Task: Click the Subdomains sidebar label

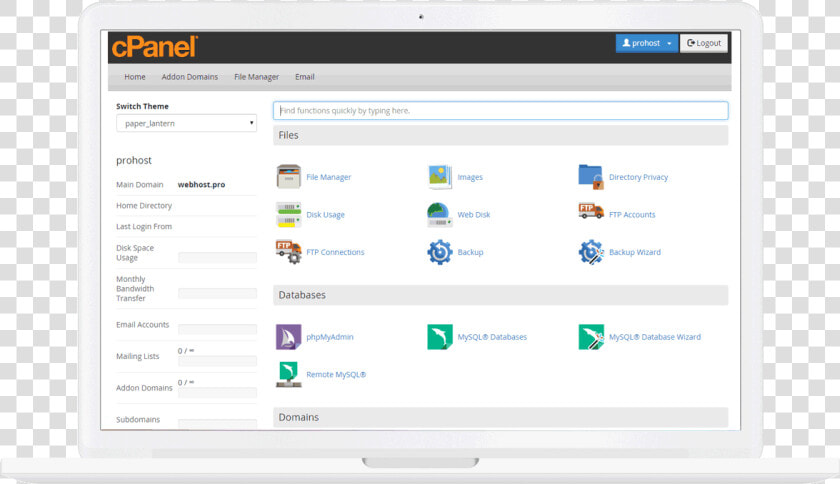Action: tap(138, 419)
